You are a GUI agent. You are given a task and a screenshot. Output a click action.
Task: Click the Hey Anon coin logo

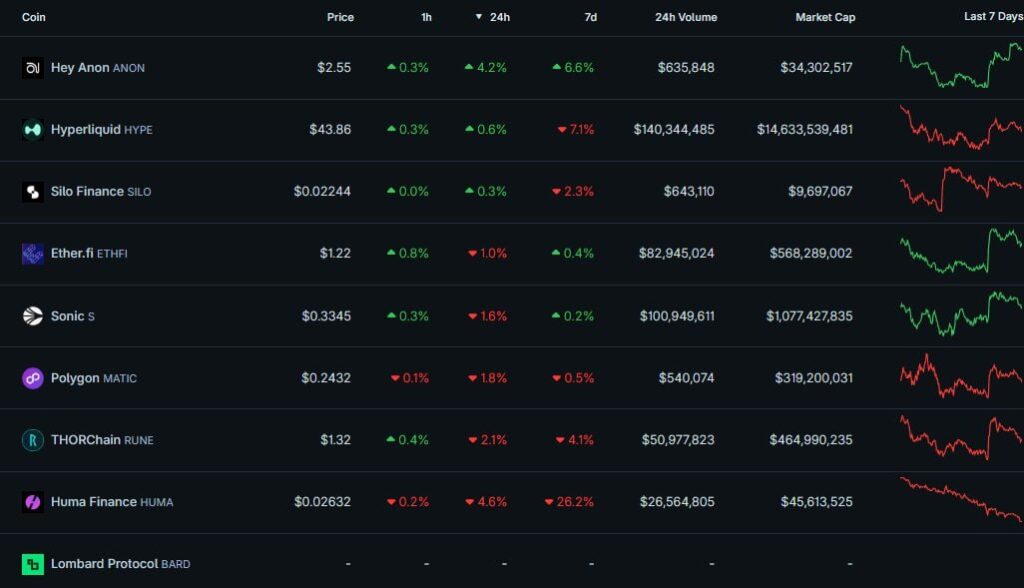tap(31, 68)
